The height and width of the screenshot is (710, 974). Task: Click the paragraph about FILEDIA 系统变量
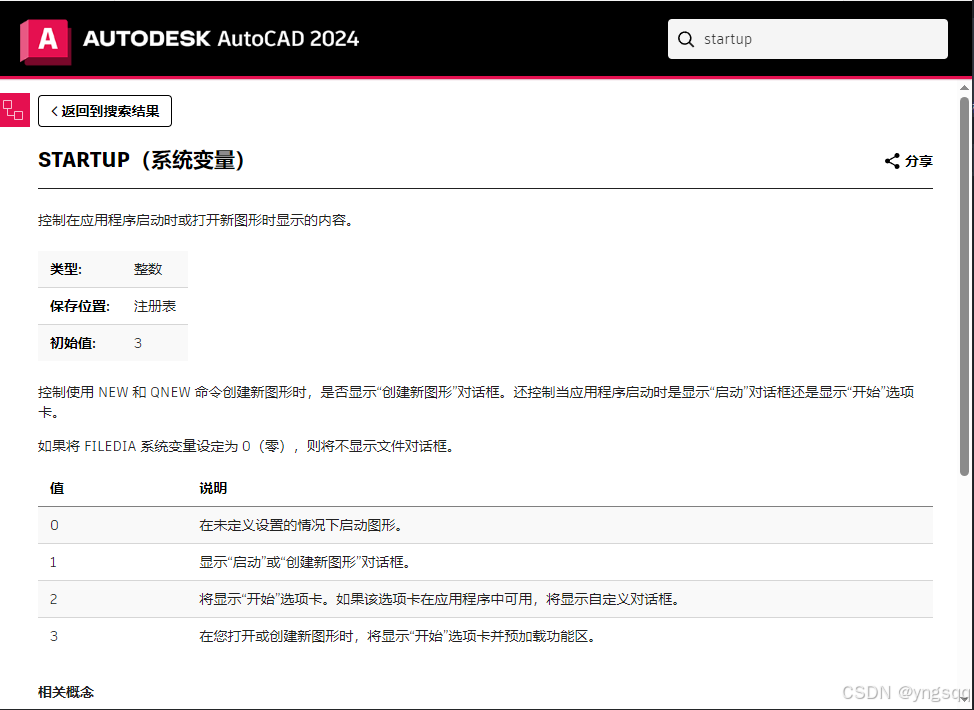coord(247,446)
